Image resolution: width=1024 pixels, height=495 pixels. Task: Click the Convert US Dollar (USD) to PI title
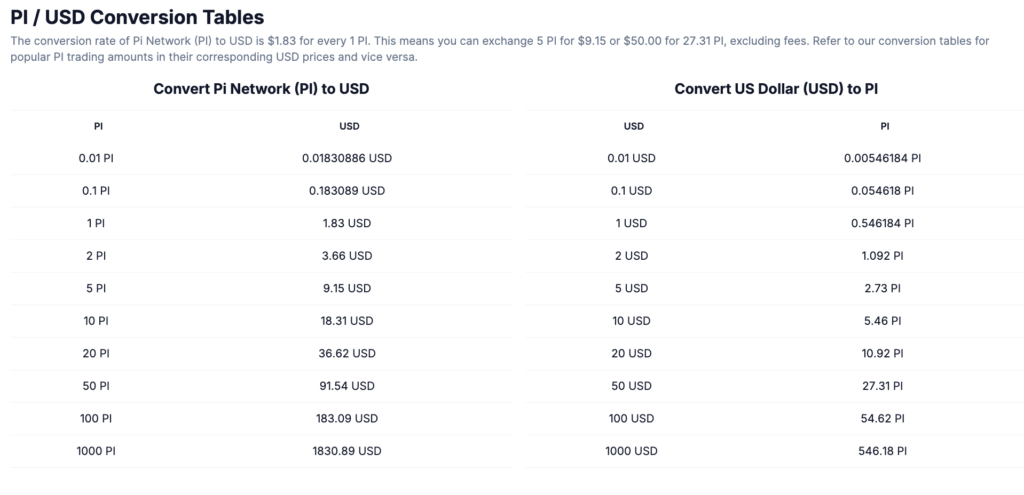776,89
